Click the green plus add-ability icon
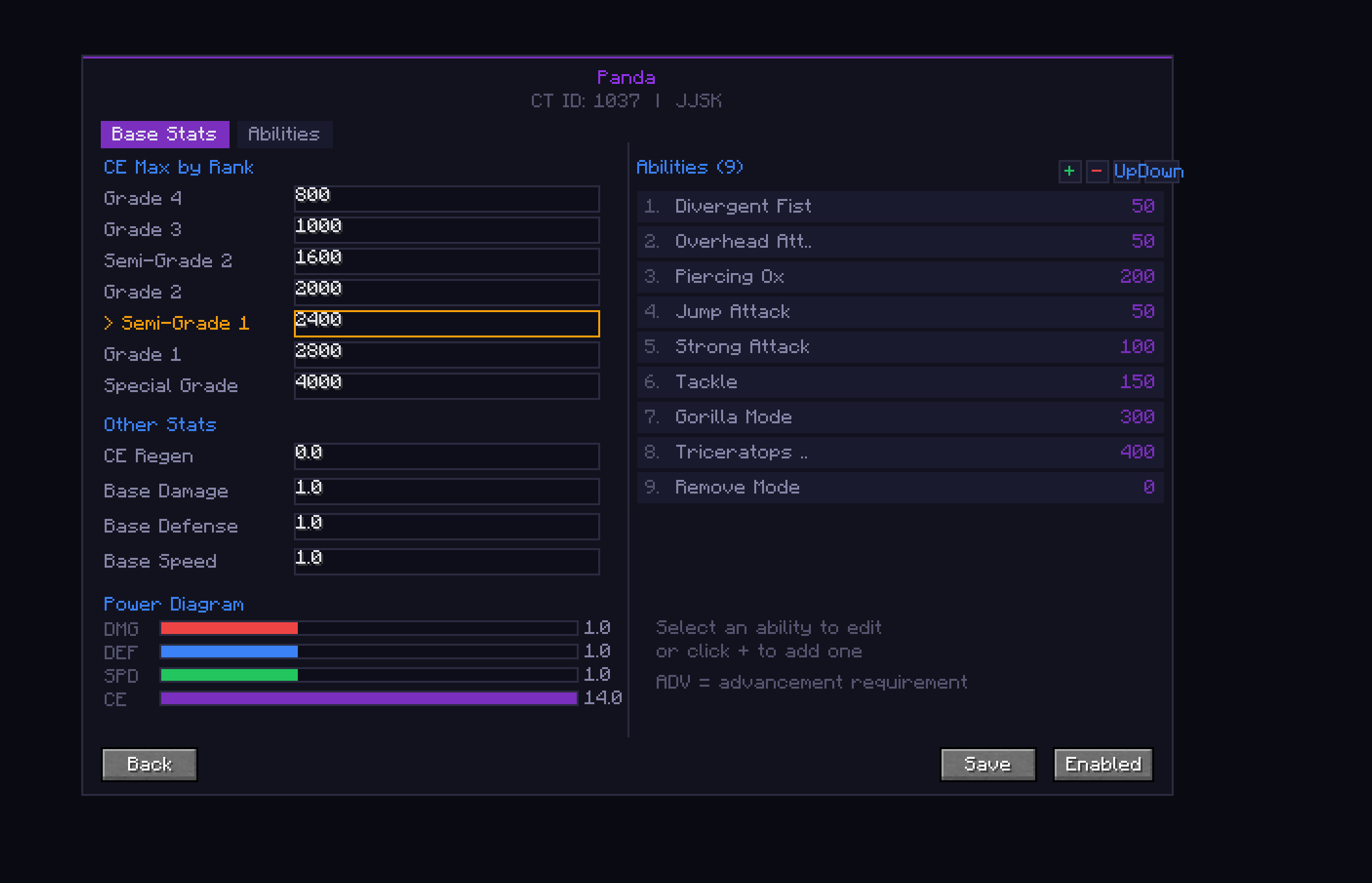1372x883 pixels. (x=1069, y=172)
